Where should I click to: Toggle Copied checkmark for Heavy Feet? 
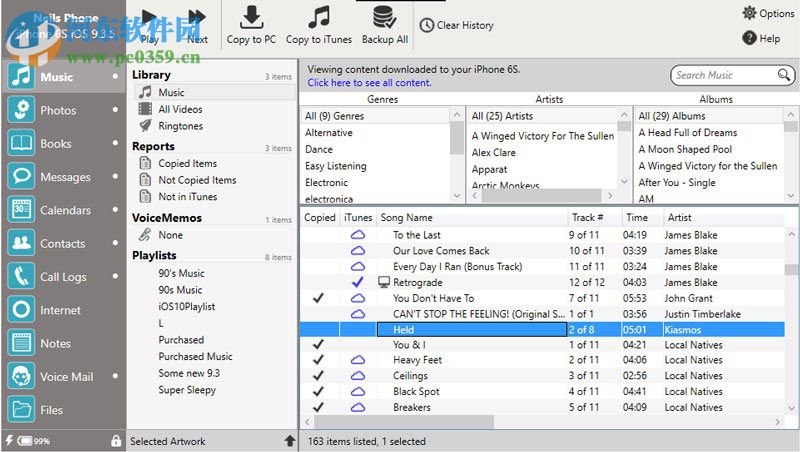click(x=319, y=360)
